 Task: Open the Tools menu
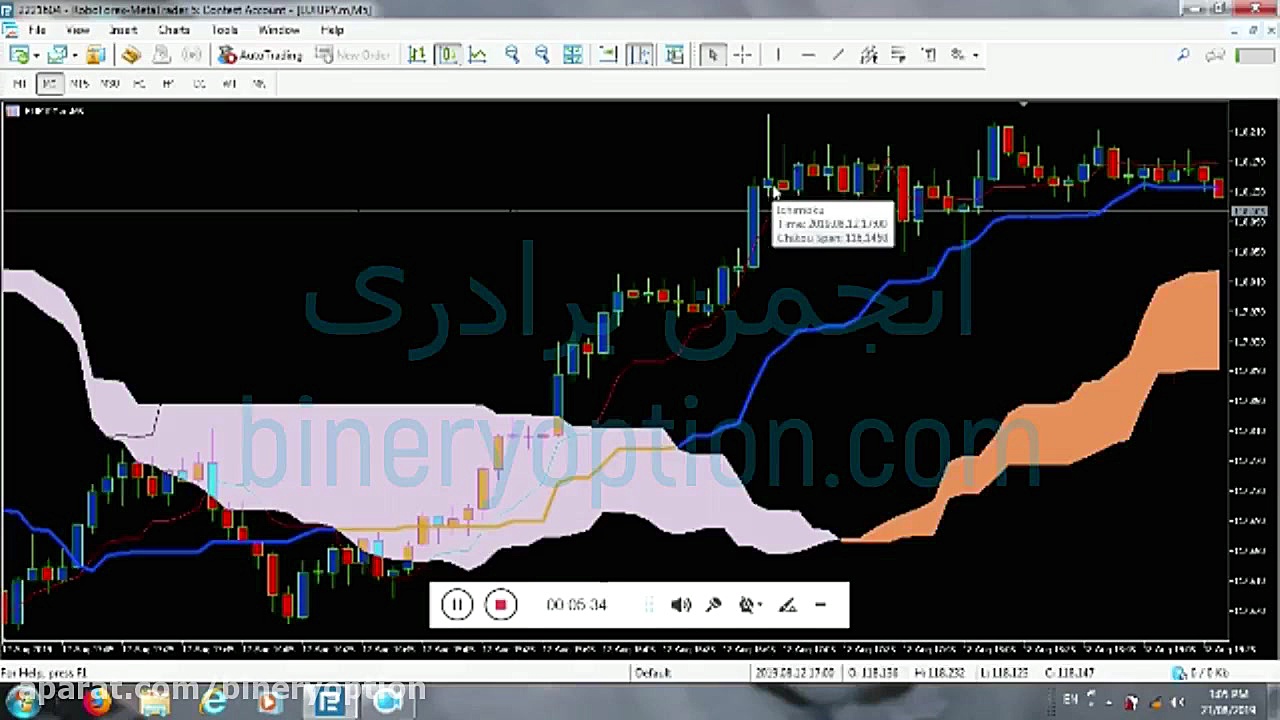click(224, 30)
